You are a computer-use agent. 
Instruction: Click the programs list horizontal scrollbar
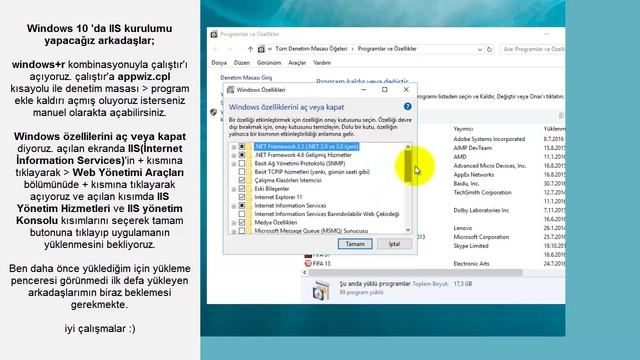tap(416, 273)
